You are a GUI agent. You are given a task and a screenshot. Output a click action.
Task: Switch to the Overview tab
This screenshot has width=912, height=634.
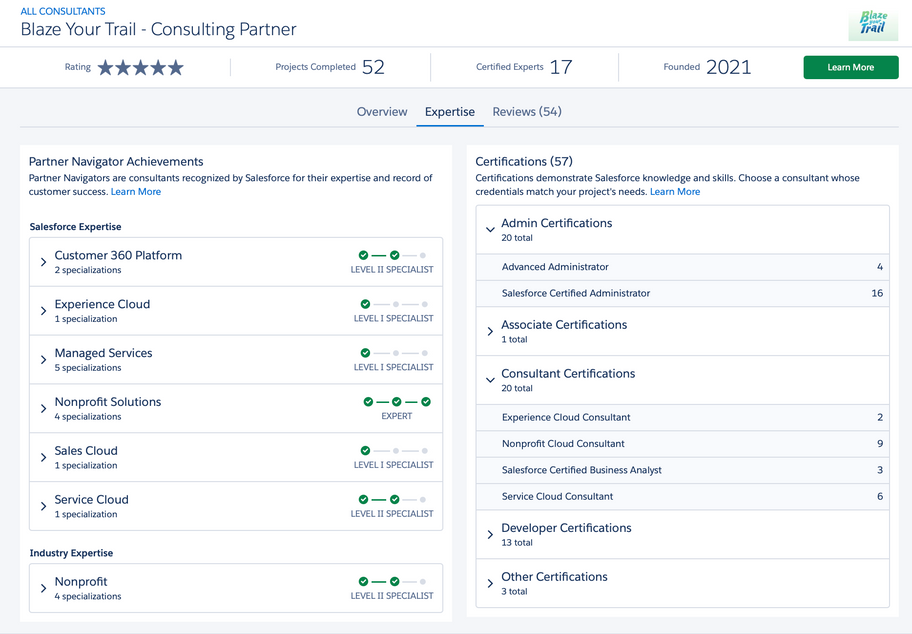(x=382, y=112)
